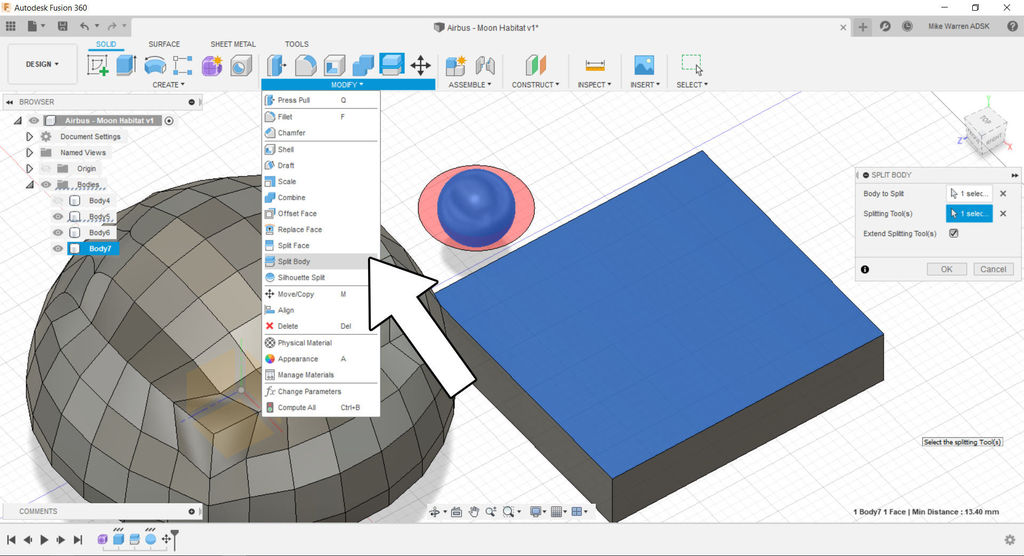
Task: Expand the Named Views tree node
Action: tap(29, 152)
